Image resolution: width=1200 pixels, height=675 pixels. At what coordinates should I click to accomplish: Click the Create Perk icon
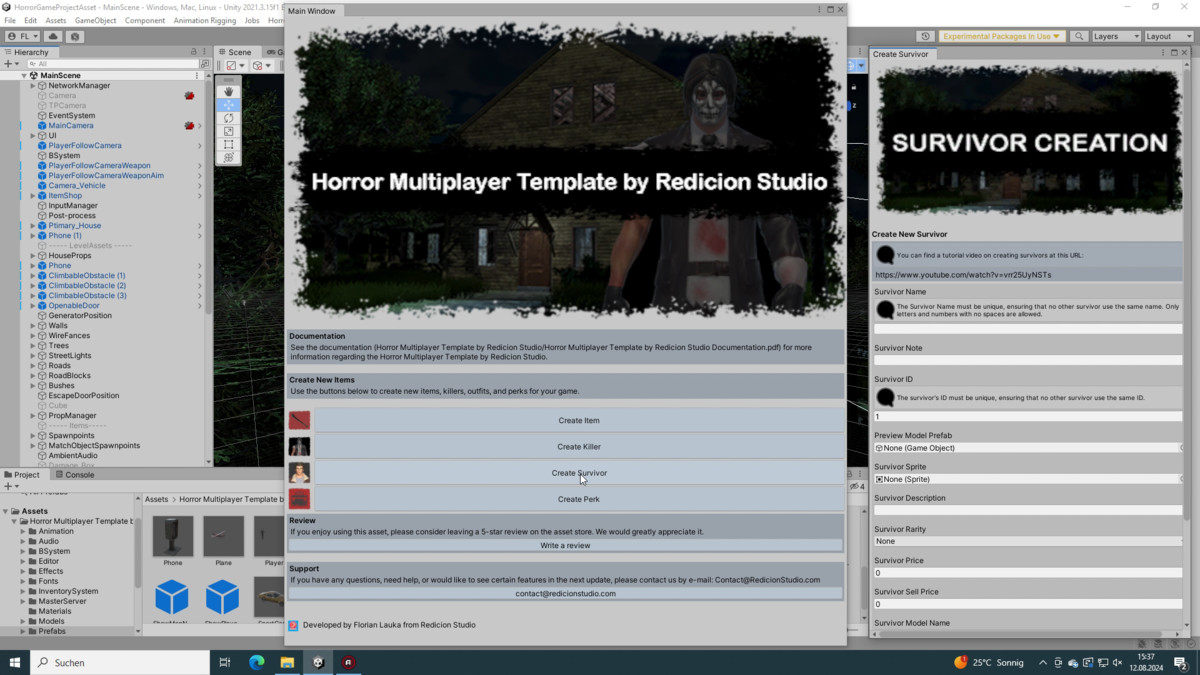coord(299,499)
